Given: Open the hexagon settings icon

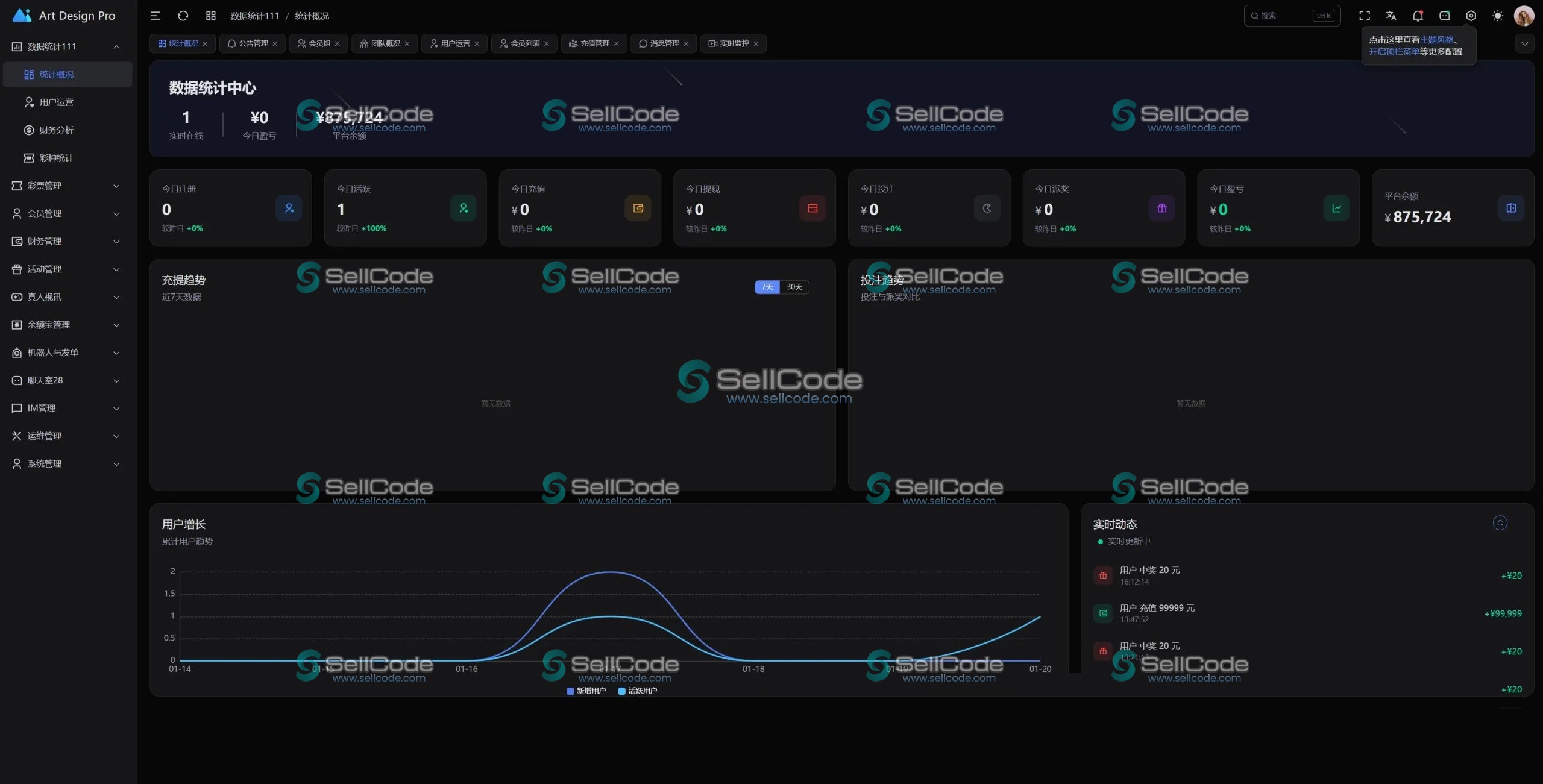Looking at the screenshot, I should pos(1471,16).
